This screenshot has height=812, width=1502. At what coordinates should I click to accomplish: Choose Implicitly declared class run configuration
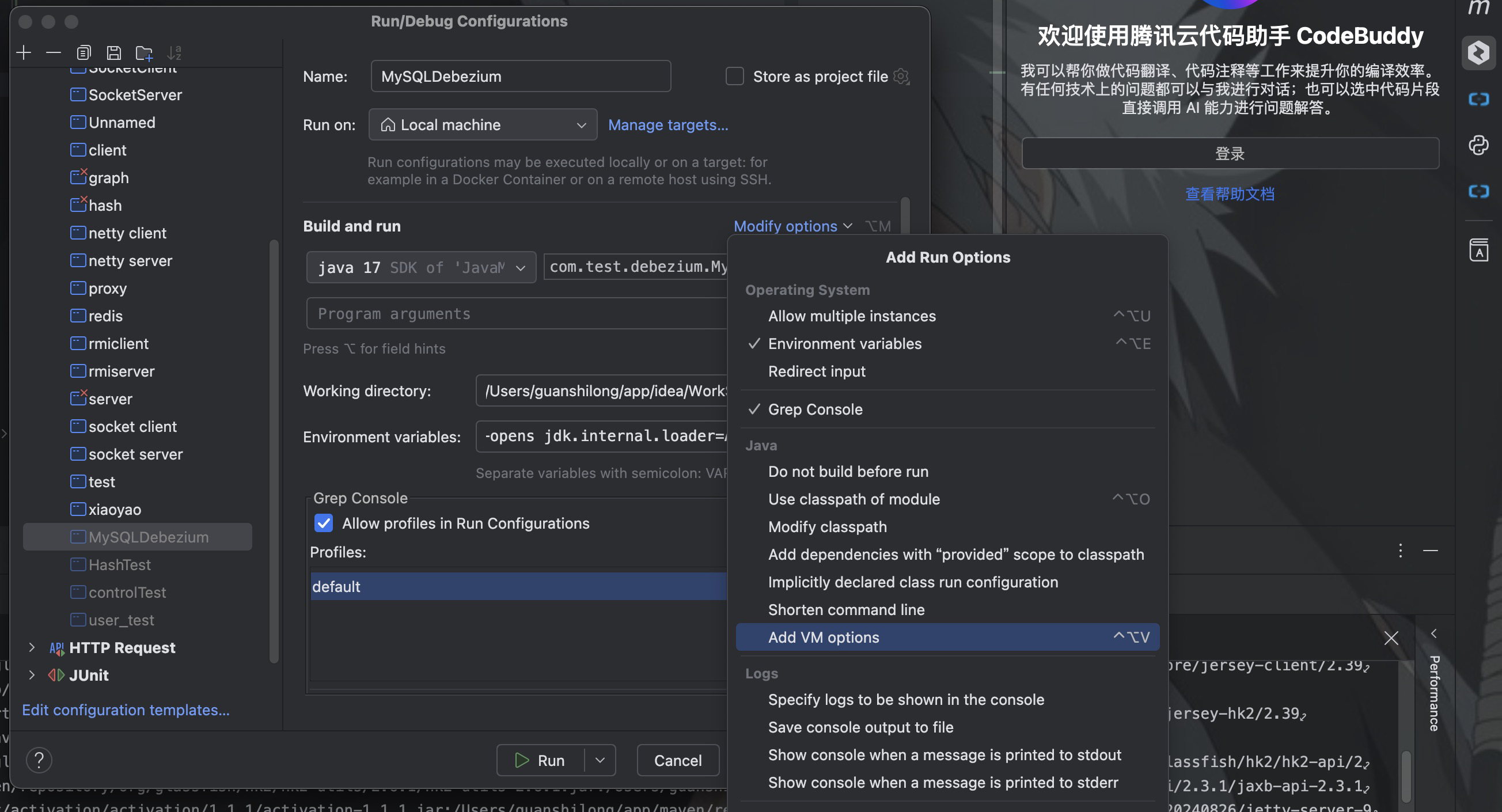click(947, 582)
